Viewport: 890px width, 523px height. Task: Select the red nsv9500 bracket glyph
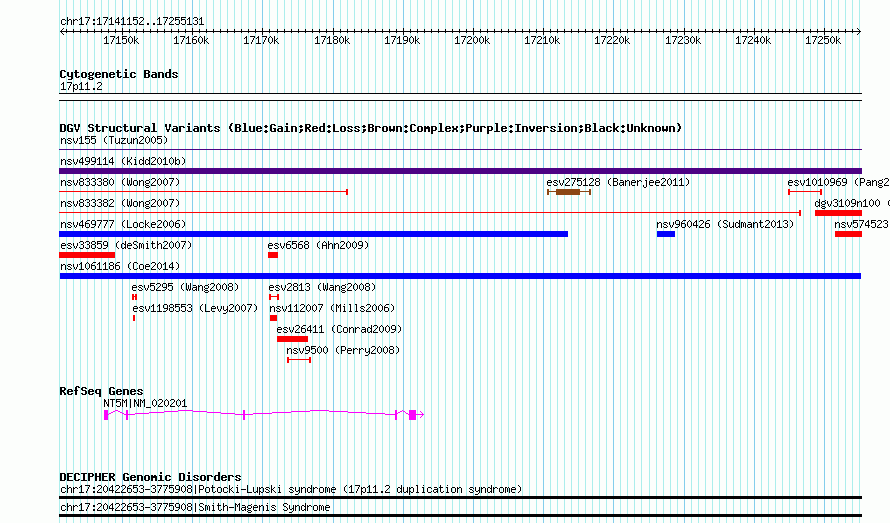299,360
